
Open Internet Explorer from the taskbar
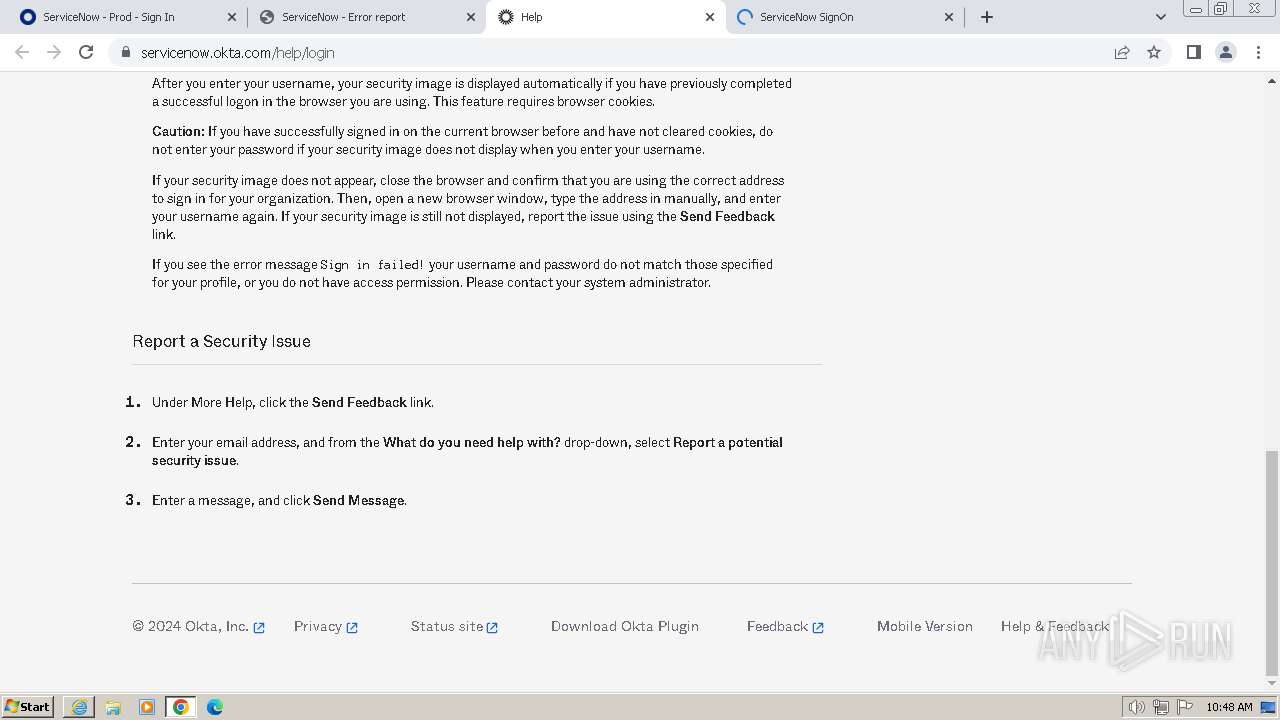(x=79, y=707)
